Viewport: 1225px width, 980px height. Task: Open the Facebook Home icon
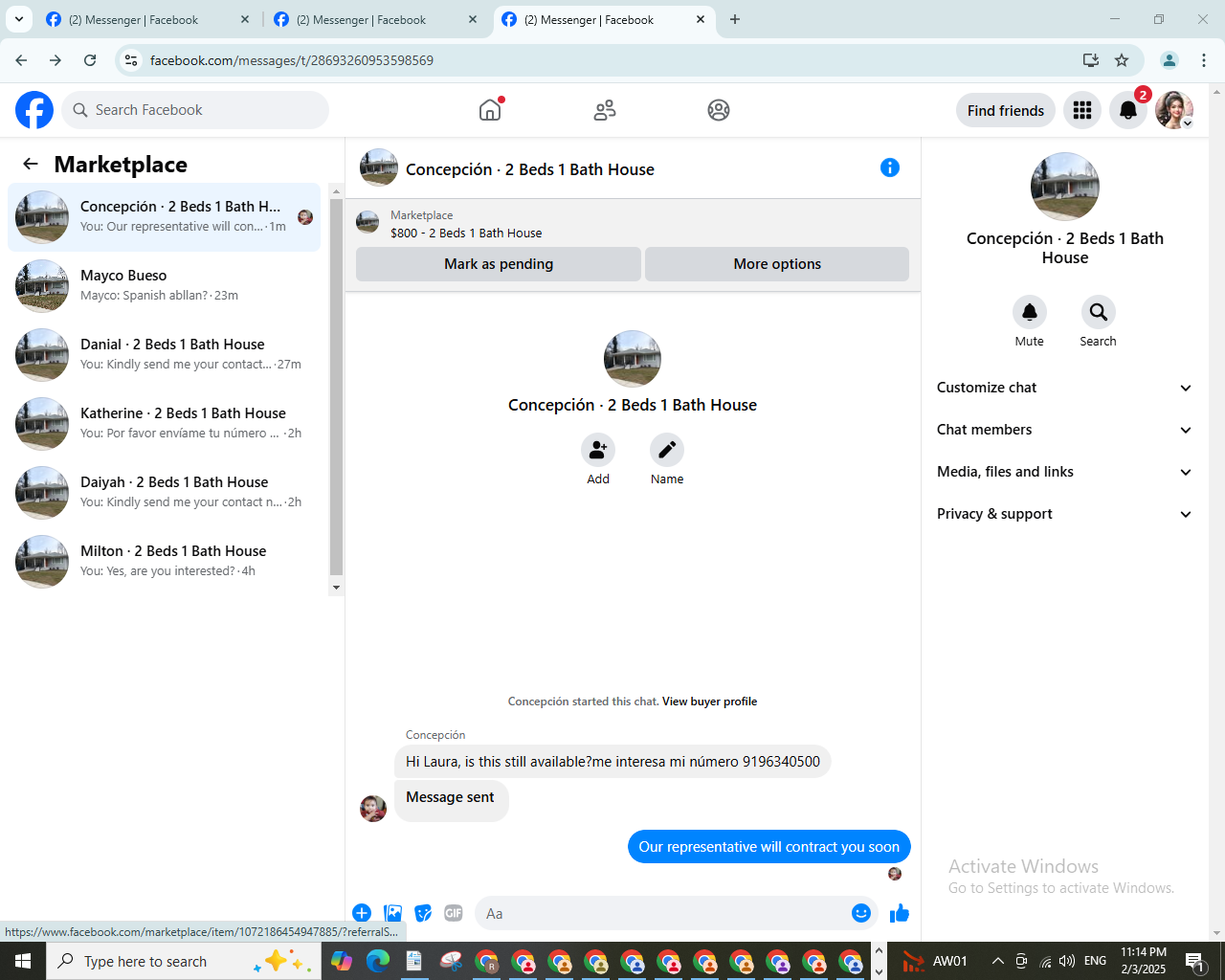click(x=490, y=110)
